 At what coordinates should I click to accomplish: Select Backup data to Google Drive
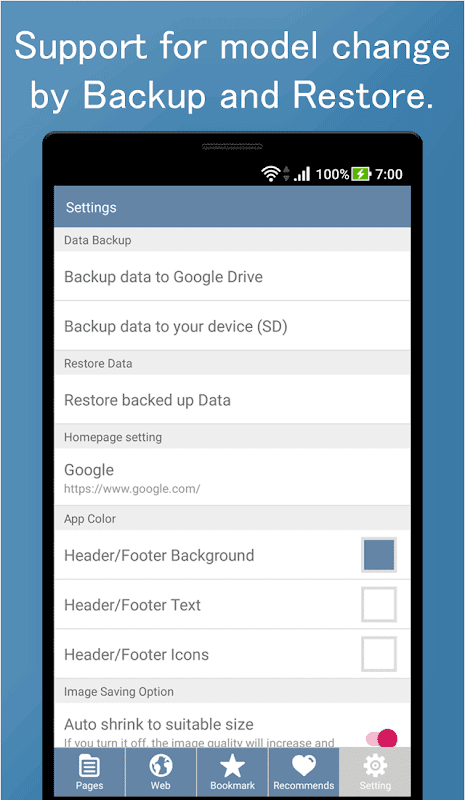[x=232, y=277]
